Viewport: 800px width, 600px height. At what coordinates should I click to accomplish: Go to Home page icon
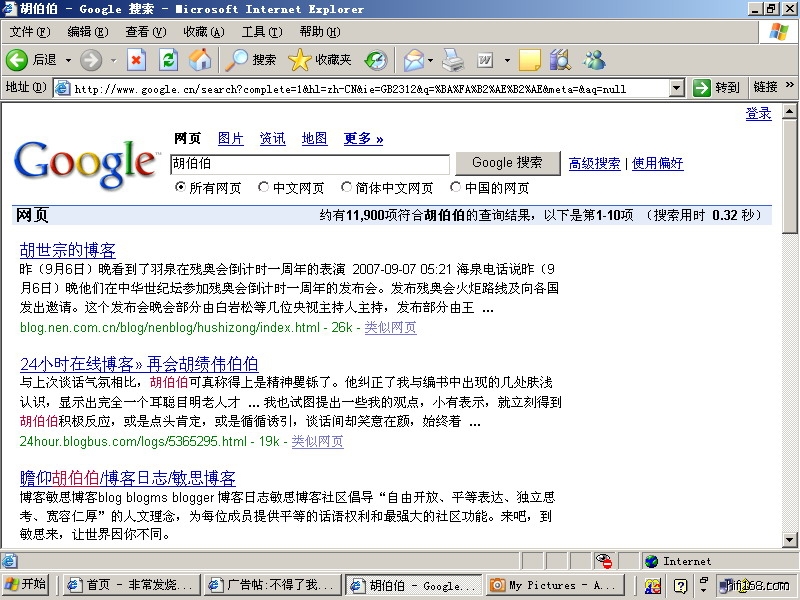pyautogui.click(x=200, y=61)
